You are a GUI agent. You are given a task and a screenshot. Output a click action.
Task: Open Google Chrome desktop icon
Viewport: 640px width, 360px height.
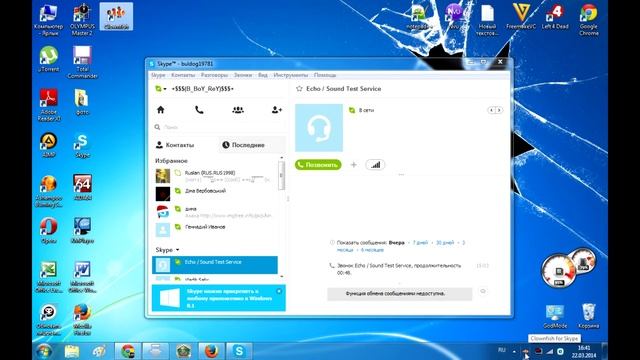pyautogui.click(x=589, y=20)
